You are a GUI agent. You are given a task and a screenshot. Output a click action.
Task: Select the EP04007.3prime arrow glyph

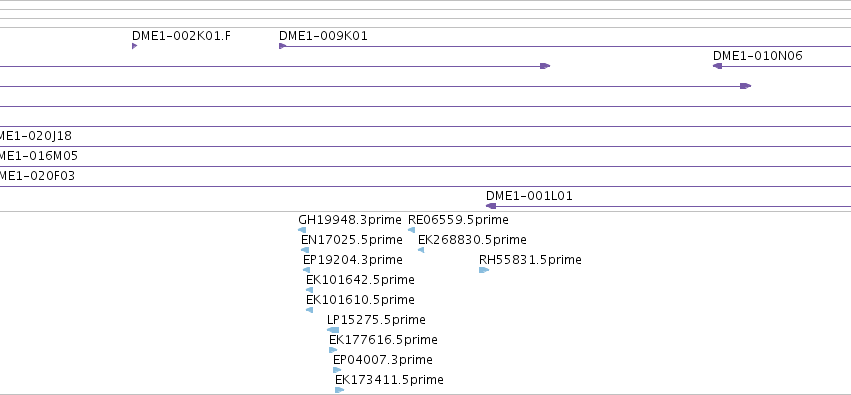(337, 370)
